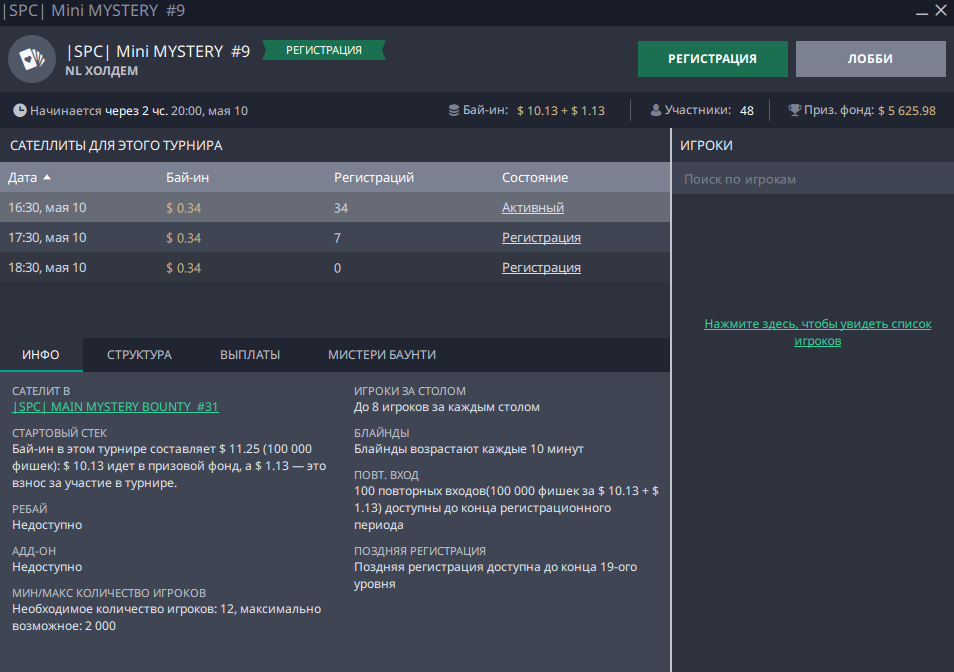Image resolution: width=954 pixels, height=672 pixels.
Task: Open the Регистрация link for 18:30 satellite
Action: tap(541, 268)
